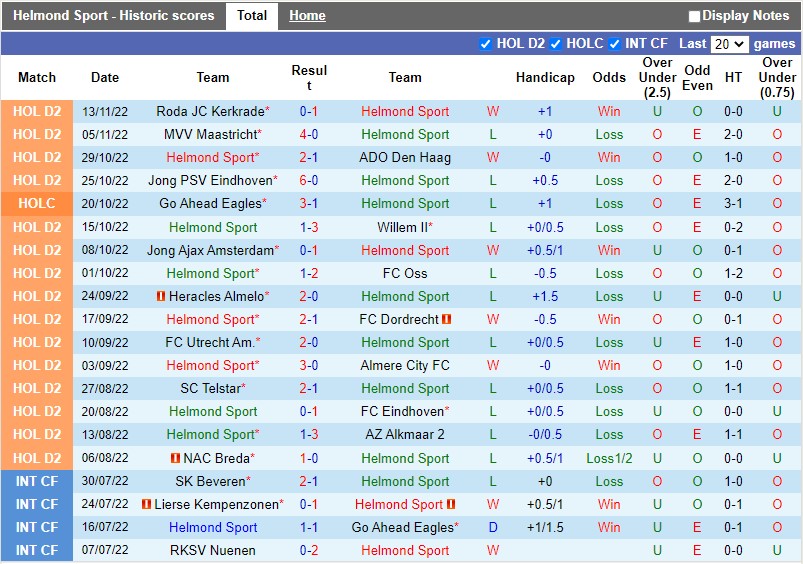Screen dimensions: 803x564
Task: Select the Odd Even column header
Action: (x=697, y=77)
